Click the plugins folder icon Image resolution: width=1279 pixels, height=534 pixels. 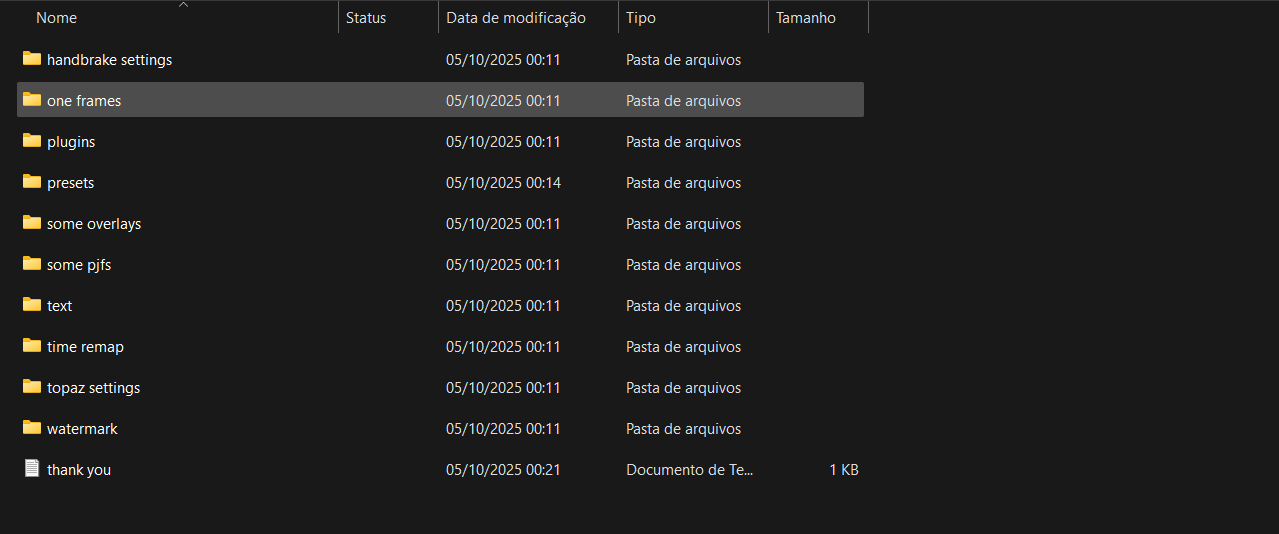point(32,141)
